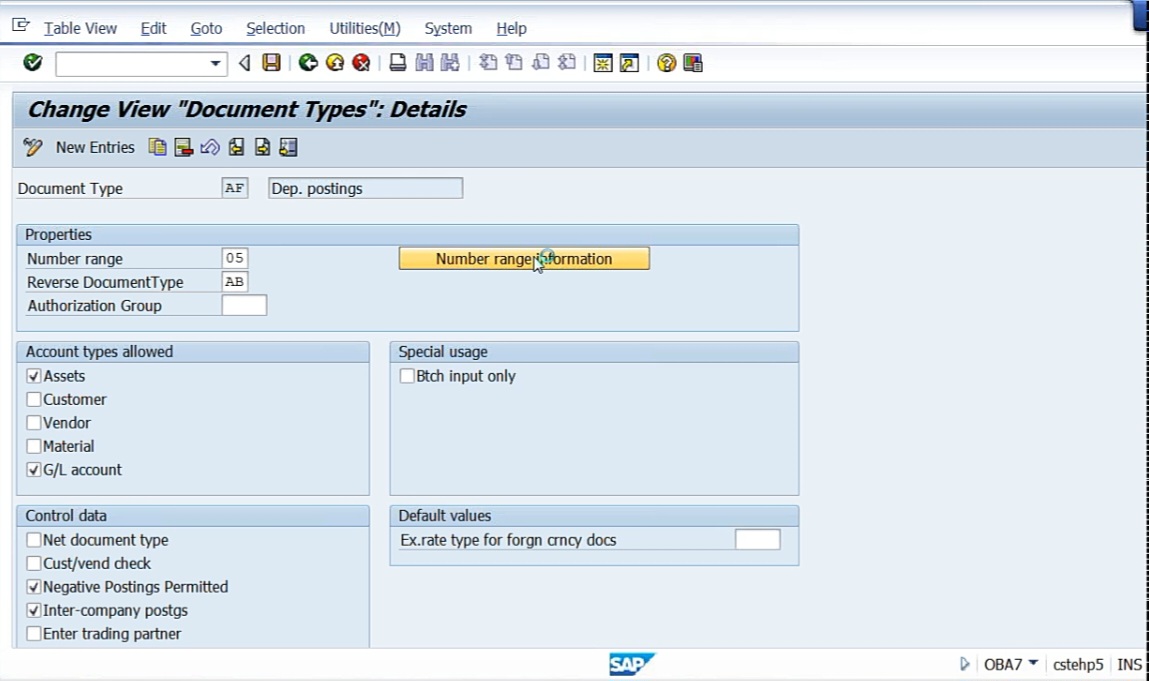Click the New Entries button
The height and width of the screenshot is (681, 1149).
[95, 147]
